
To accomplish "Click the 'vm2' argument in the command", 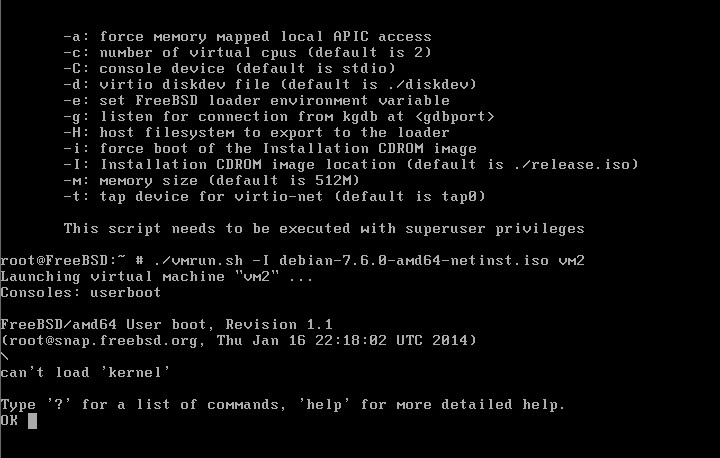I will coord(571,260).
